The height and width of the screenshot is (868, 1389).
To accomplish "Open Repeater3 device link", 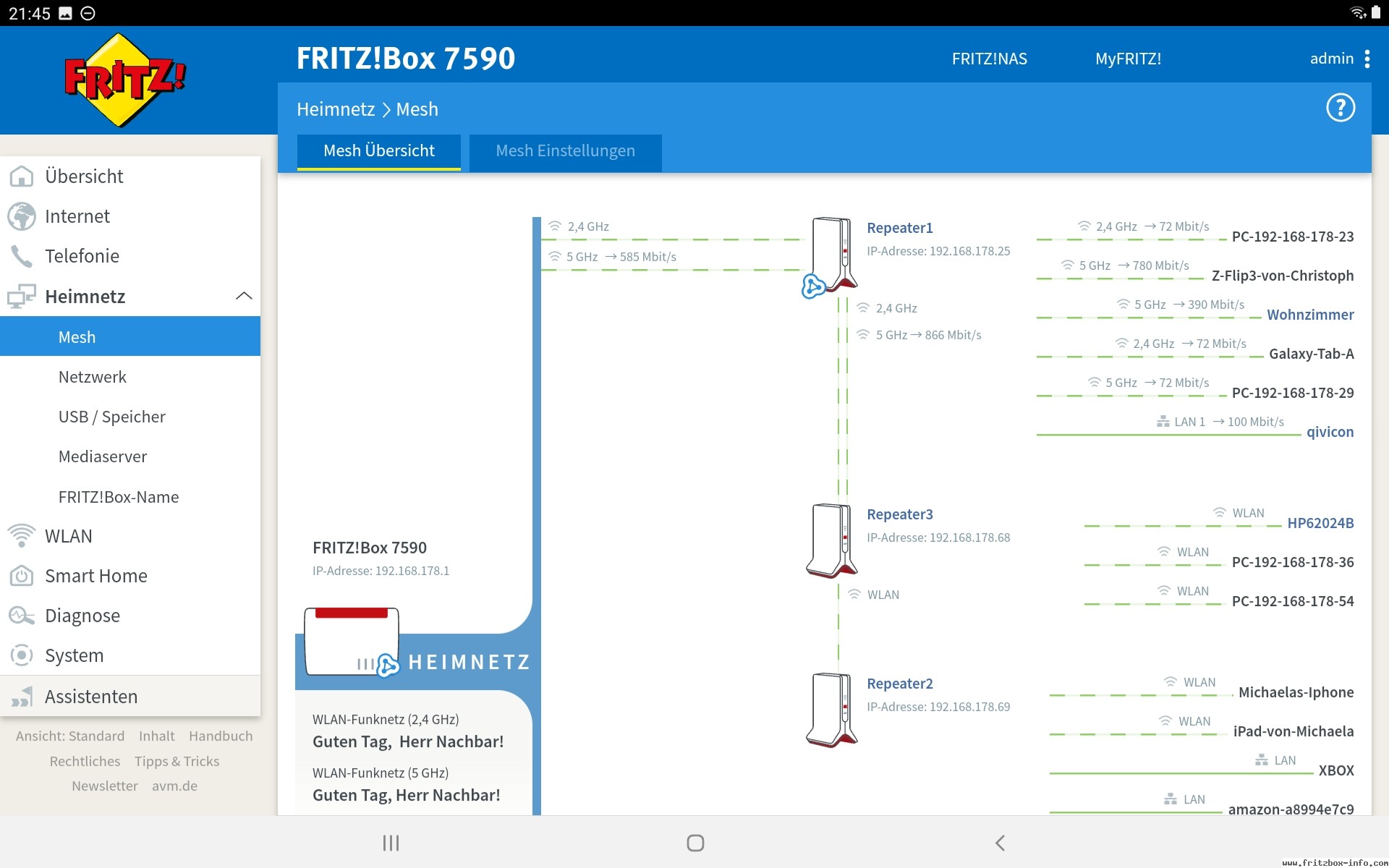I will pyautogui.click(x=899, y=514).
